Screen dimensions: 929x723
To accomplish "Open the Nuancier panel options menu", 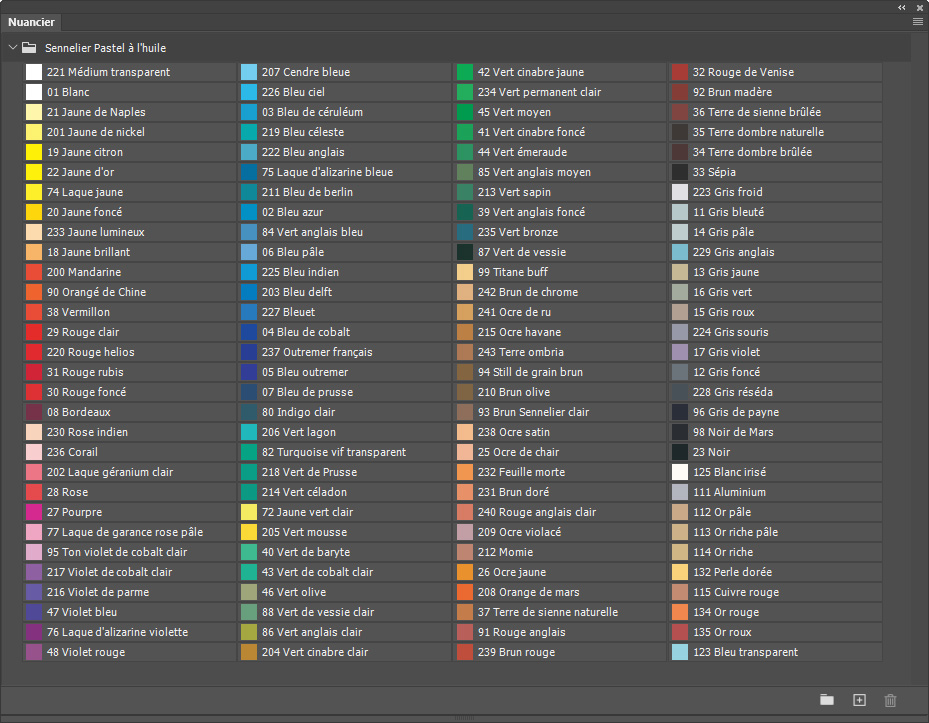I will click(x=918, y=22).
